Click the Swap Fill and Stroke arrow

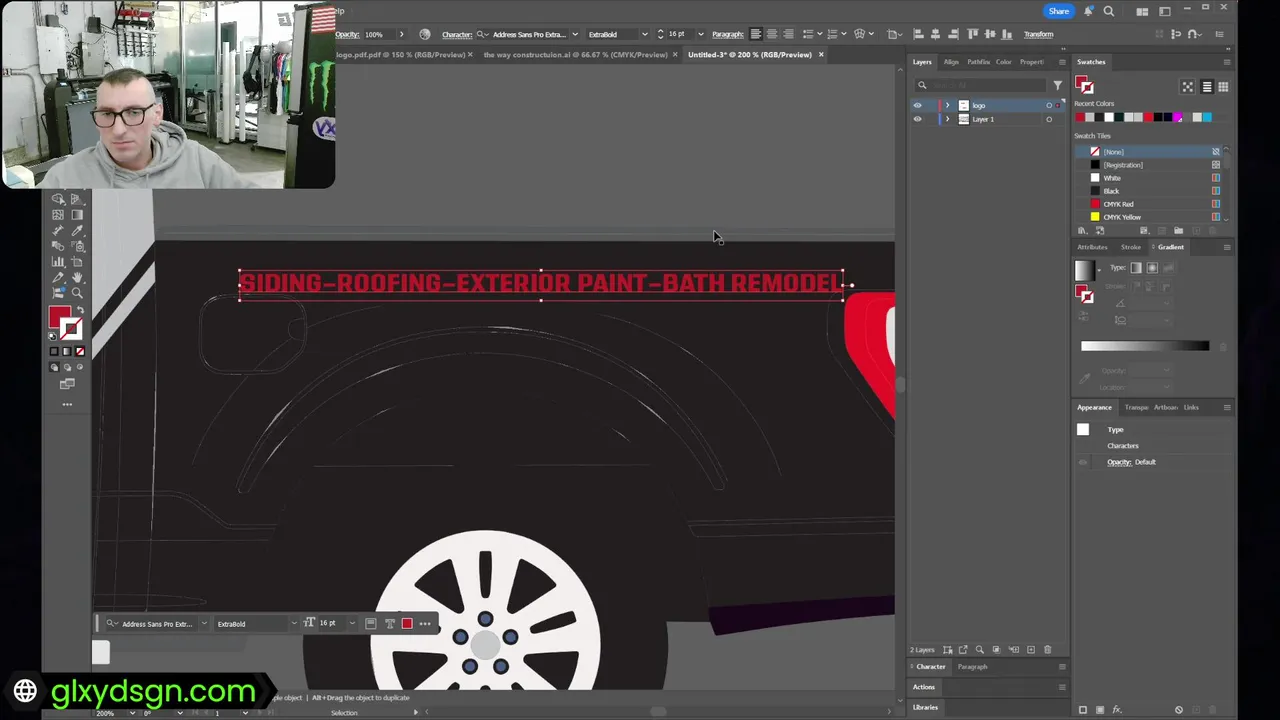[79, 310]
